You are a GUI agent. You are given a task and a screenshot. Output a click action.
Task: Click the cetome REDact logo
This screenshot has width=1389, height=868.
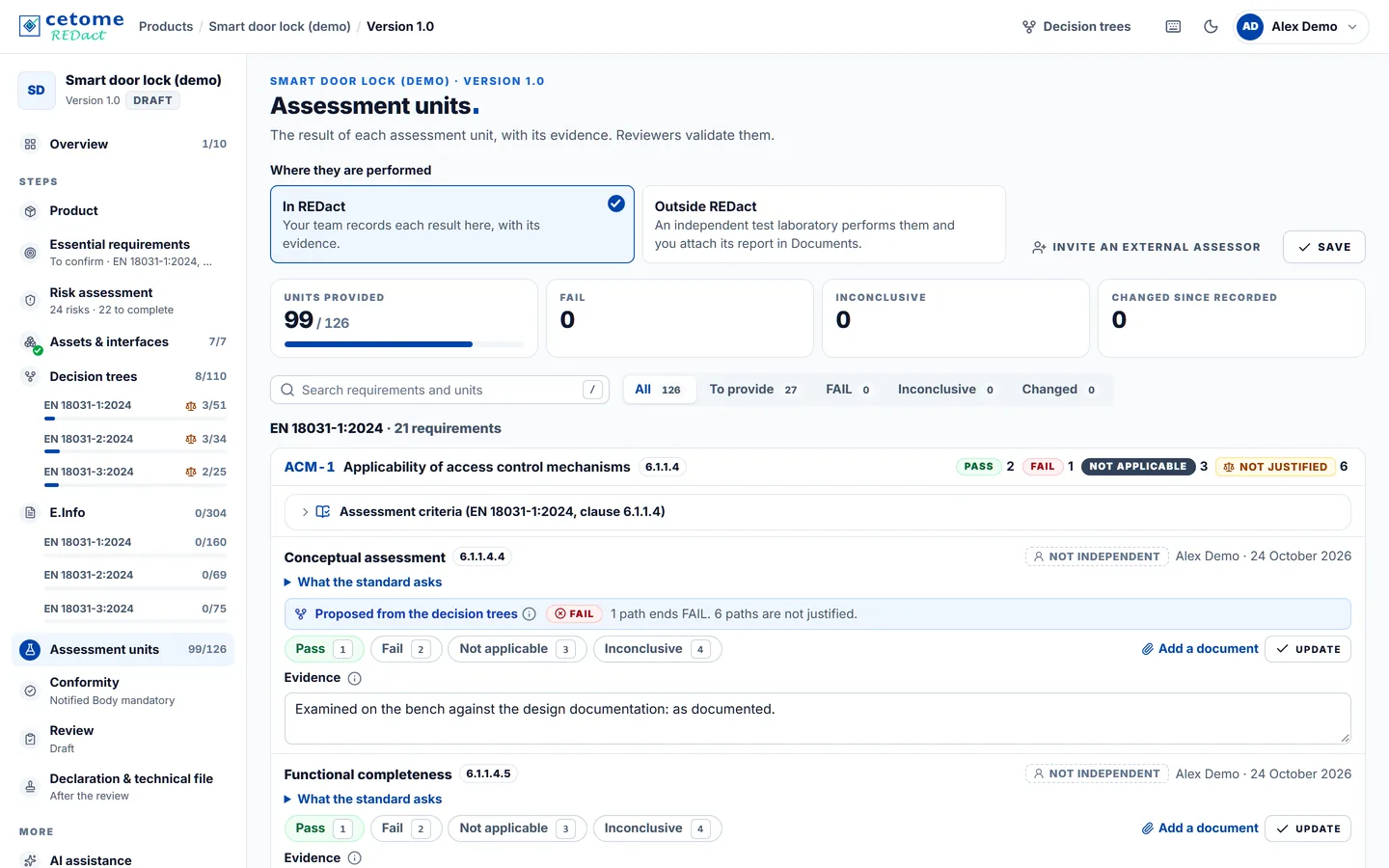[71, 26]
